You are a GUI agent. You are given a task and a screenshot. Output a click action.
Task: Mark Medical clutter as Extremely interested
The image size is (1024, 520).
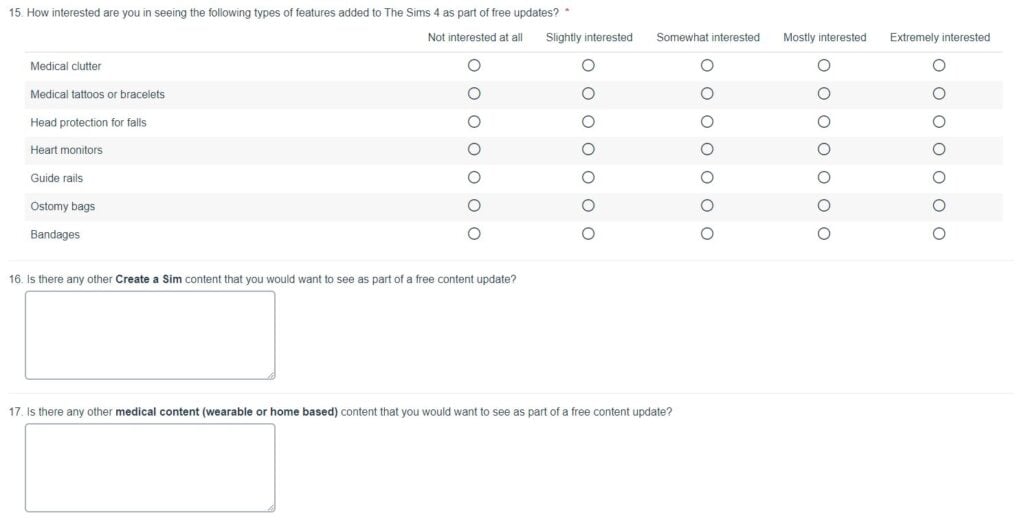938,65
